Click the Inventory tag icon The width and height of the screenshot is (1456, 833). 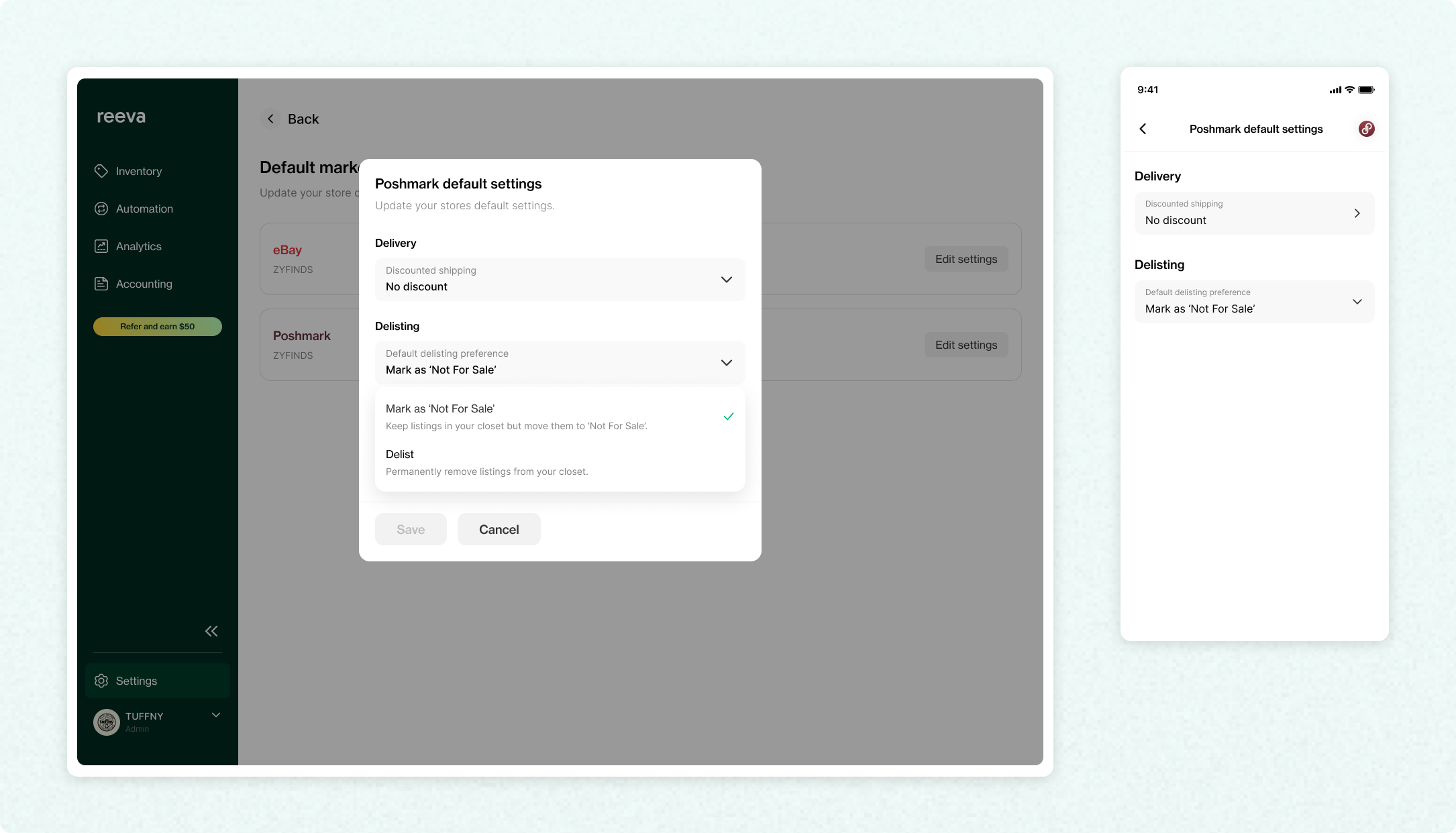[x=101, y=171]
